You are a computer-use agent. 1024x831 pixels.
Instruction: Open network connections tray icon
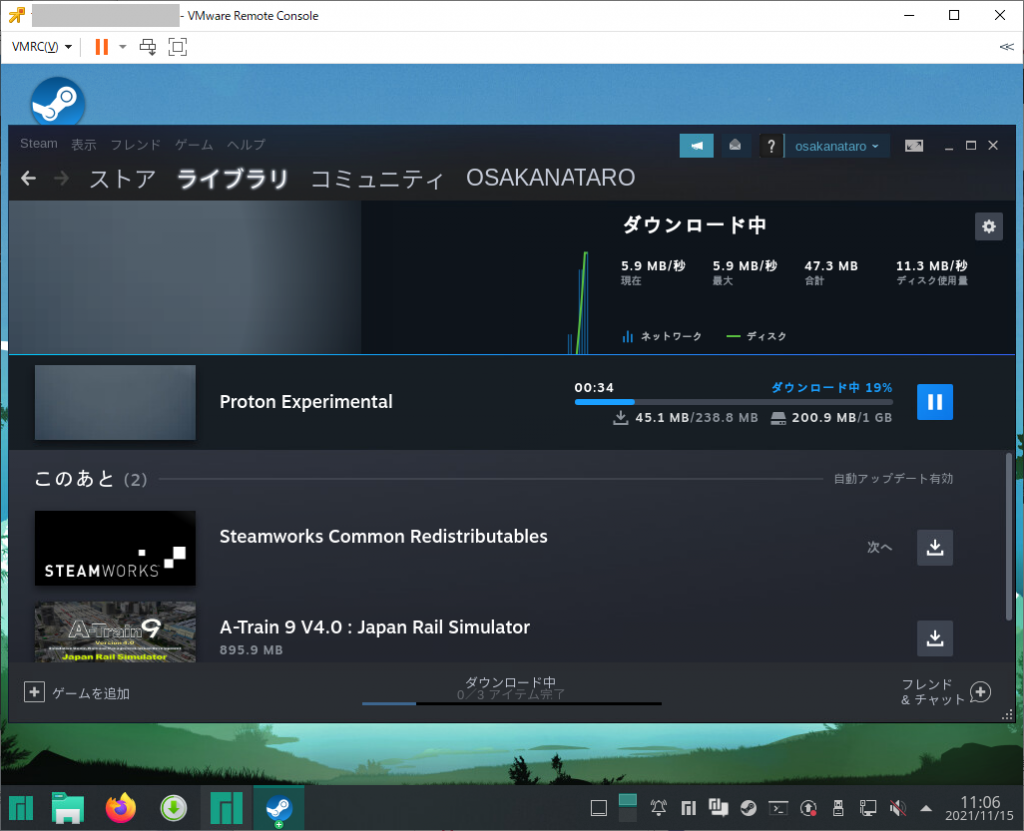tap(868, 809)
